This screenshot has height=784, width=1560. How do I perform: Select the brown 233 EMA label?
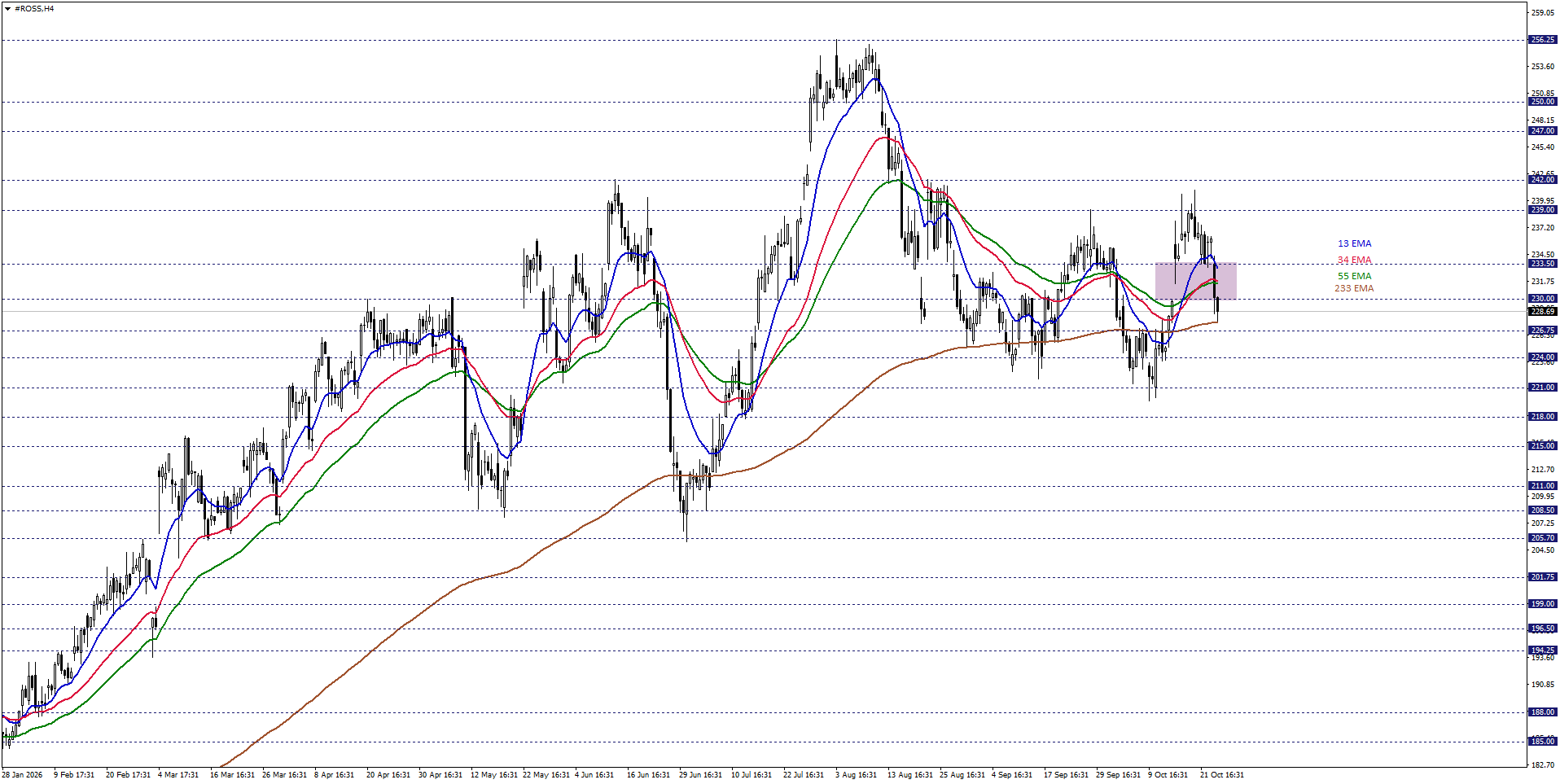click(x=1353, y=288)
